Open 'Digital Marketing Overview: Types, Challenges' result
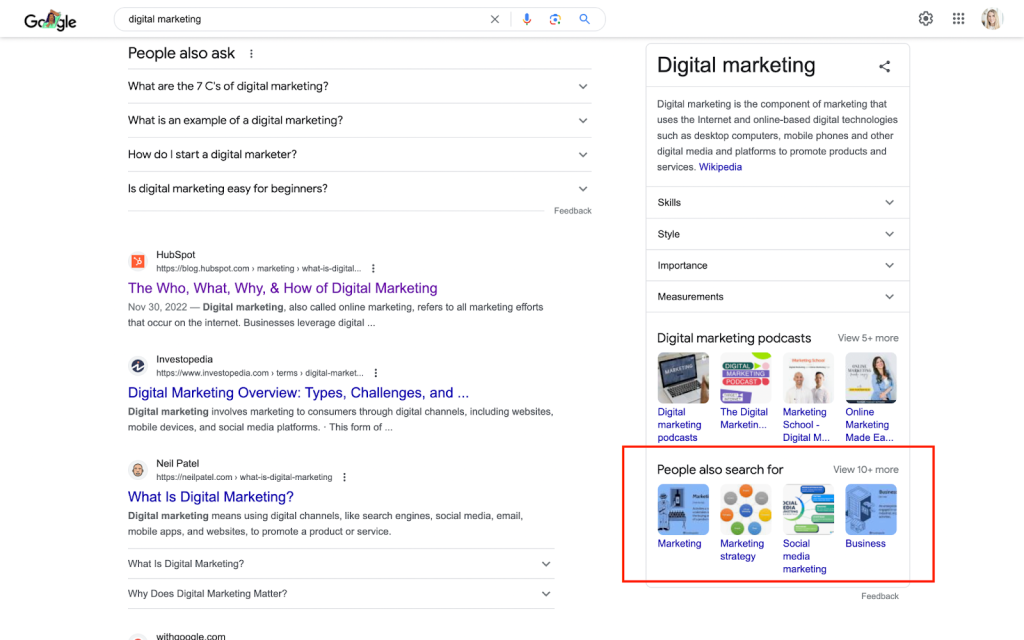 298,392
